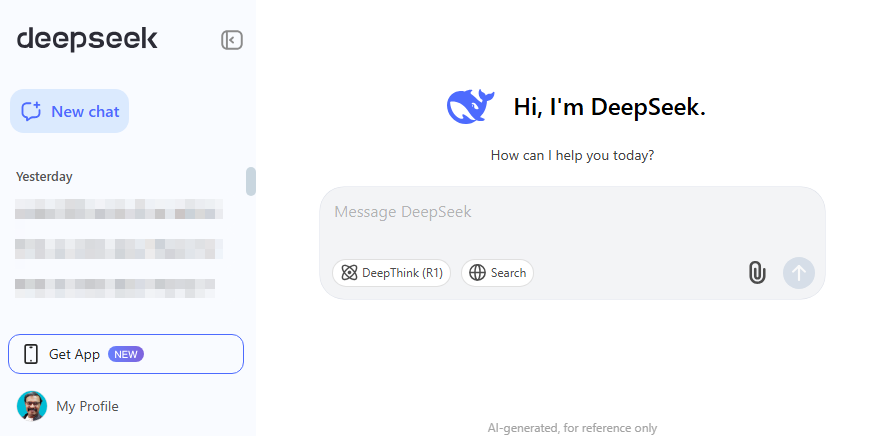
Task: Click 'AI-generated, for reference only' notice
Action: click(x=572, y=428)
